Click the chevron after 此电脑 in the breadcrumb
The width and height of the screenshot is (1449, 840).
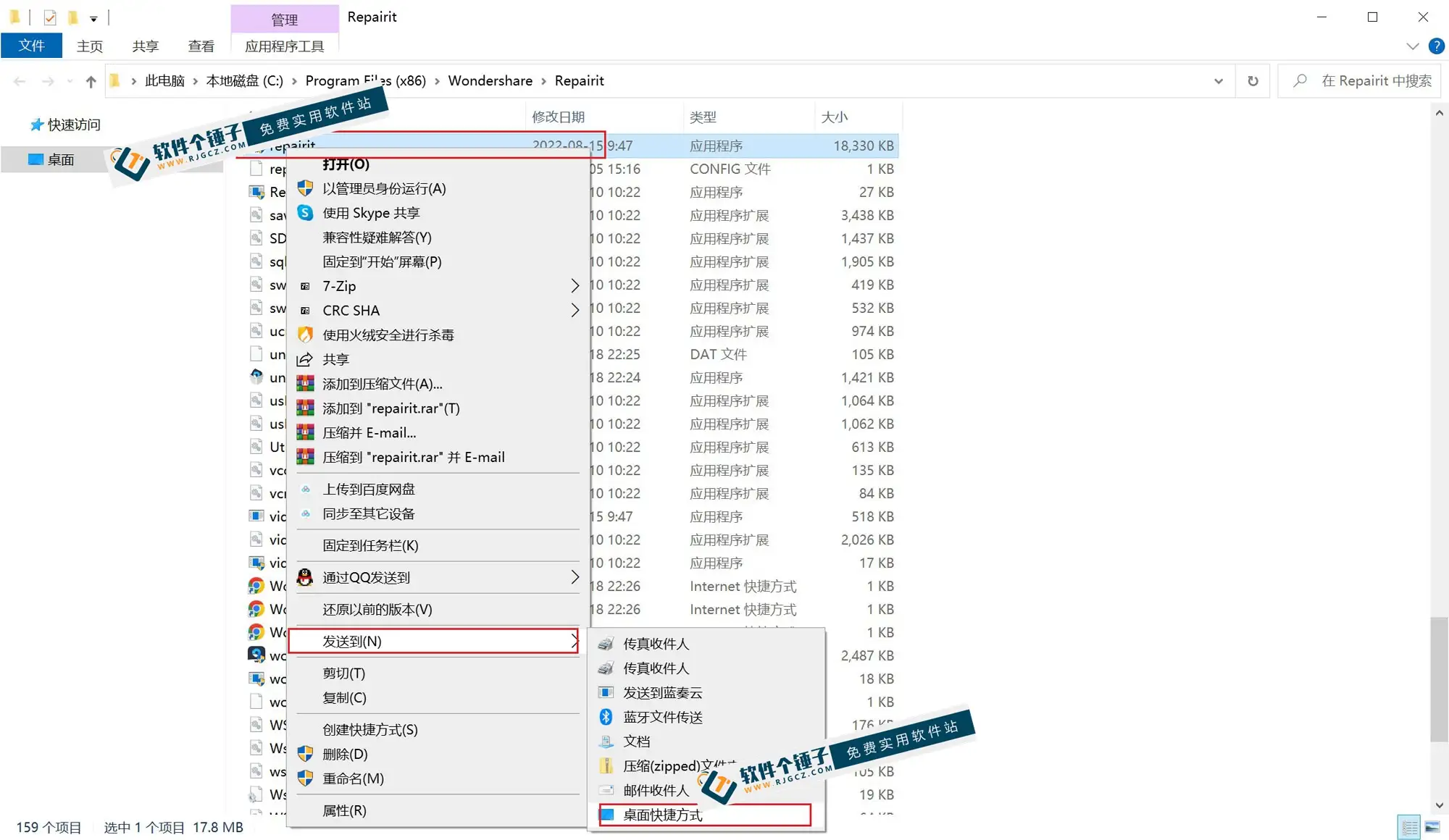(195, 81)
